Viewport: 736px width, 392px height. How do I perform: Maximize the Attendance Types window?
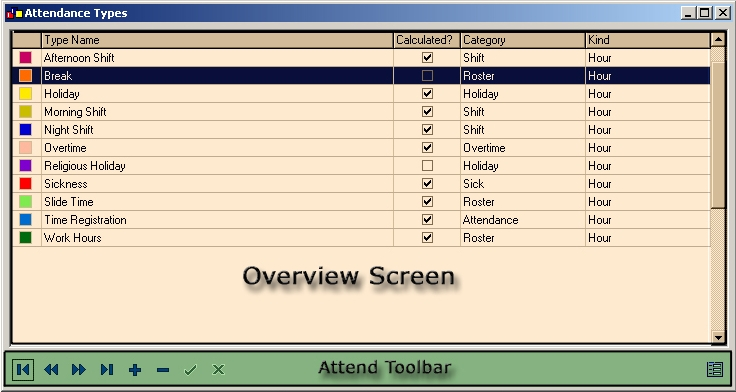point(705,13)
